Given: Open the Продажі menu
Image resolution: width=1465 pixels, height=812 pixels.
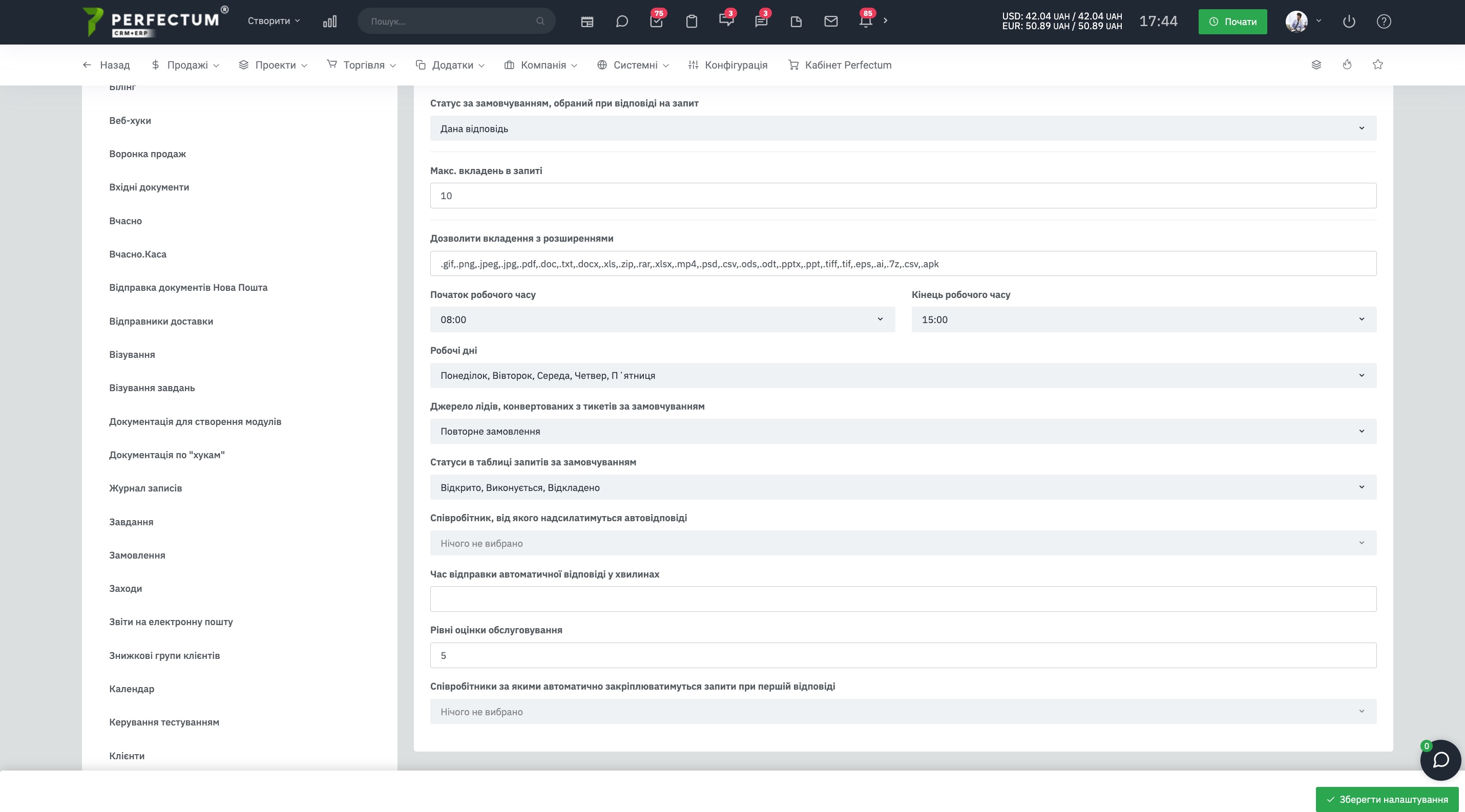Looking at the screenshot, I should click(x=185, y=65).
